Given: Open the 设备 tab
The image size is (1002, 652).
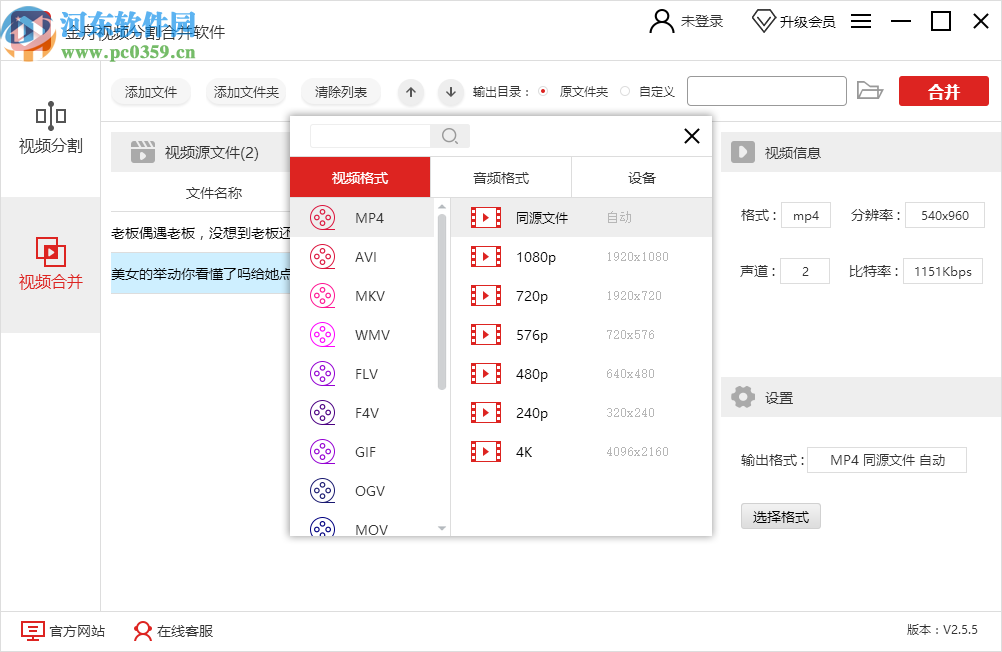Looking at the screenshot, I should [x=641, y=176].
